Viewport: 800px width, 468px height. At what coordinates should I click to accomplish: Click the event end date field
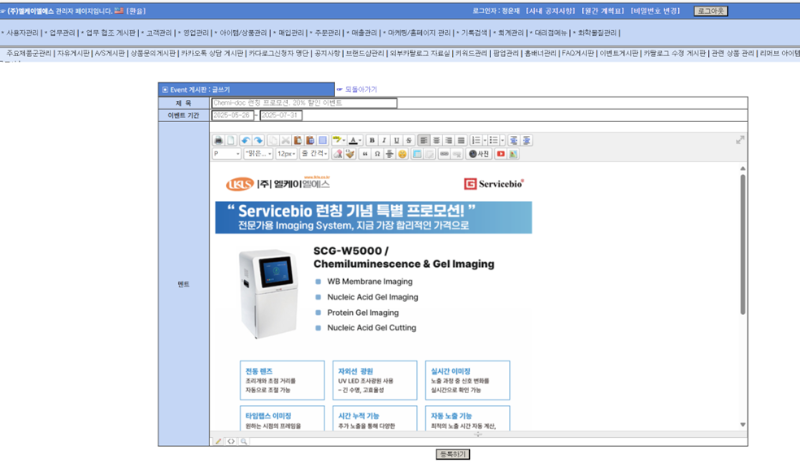pyautogui.click(x=281, y=115)
